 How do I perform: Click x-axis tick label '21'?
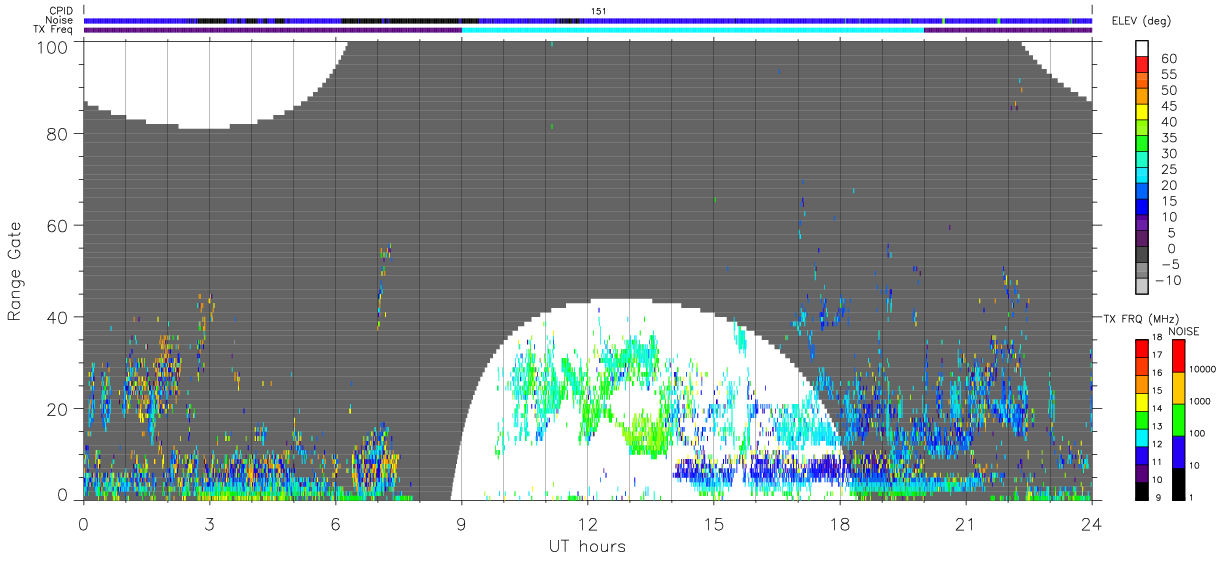point(965,524)
